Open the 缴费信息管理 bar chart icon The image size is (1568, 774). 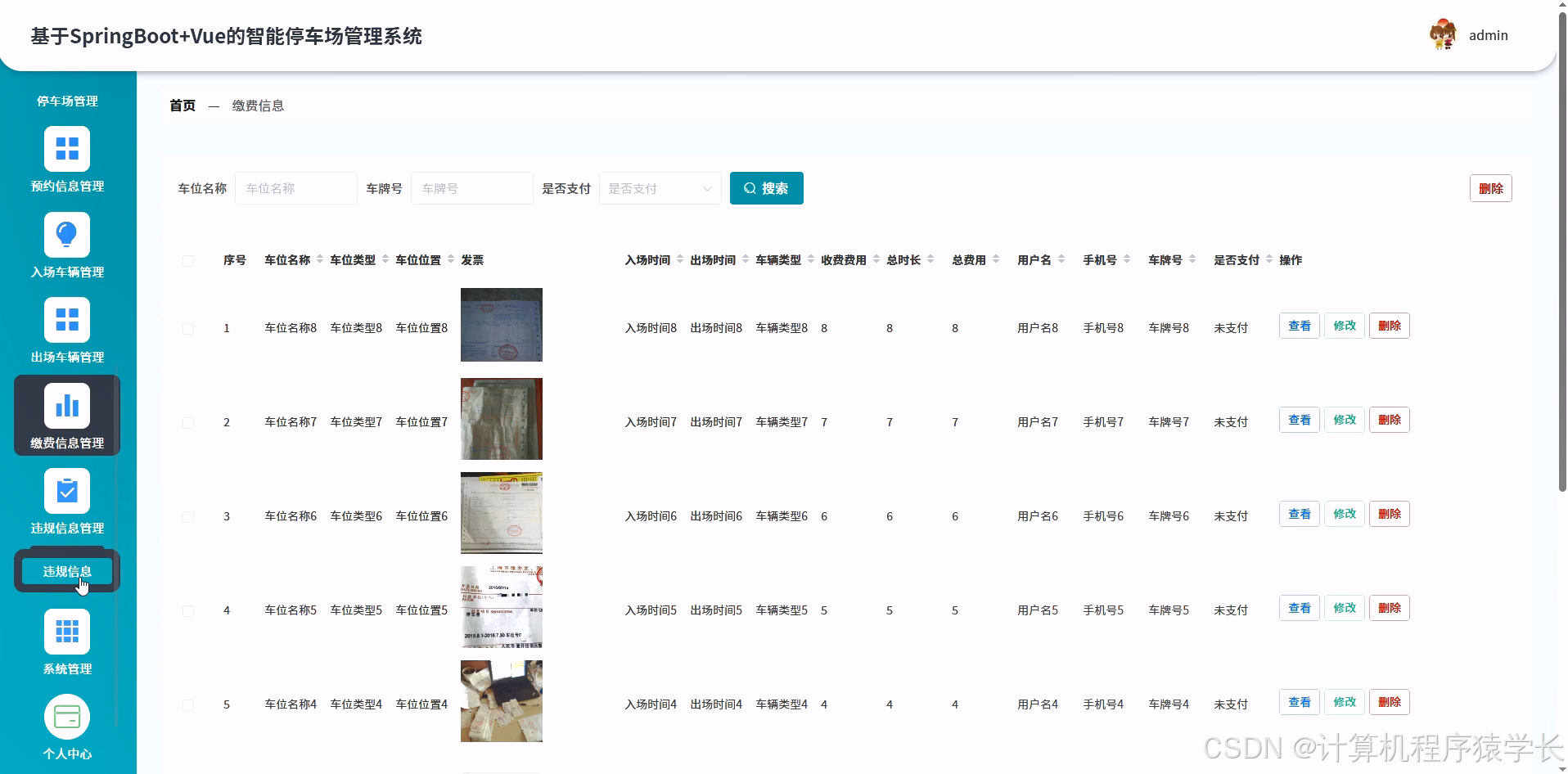click(x=67, y=406)
